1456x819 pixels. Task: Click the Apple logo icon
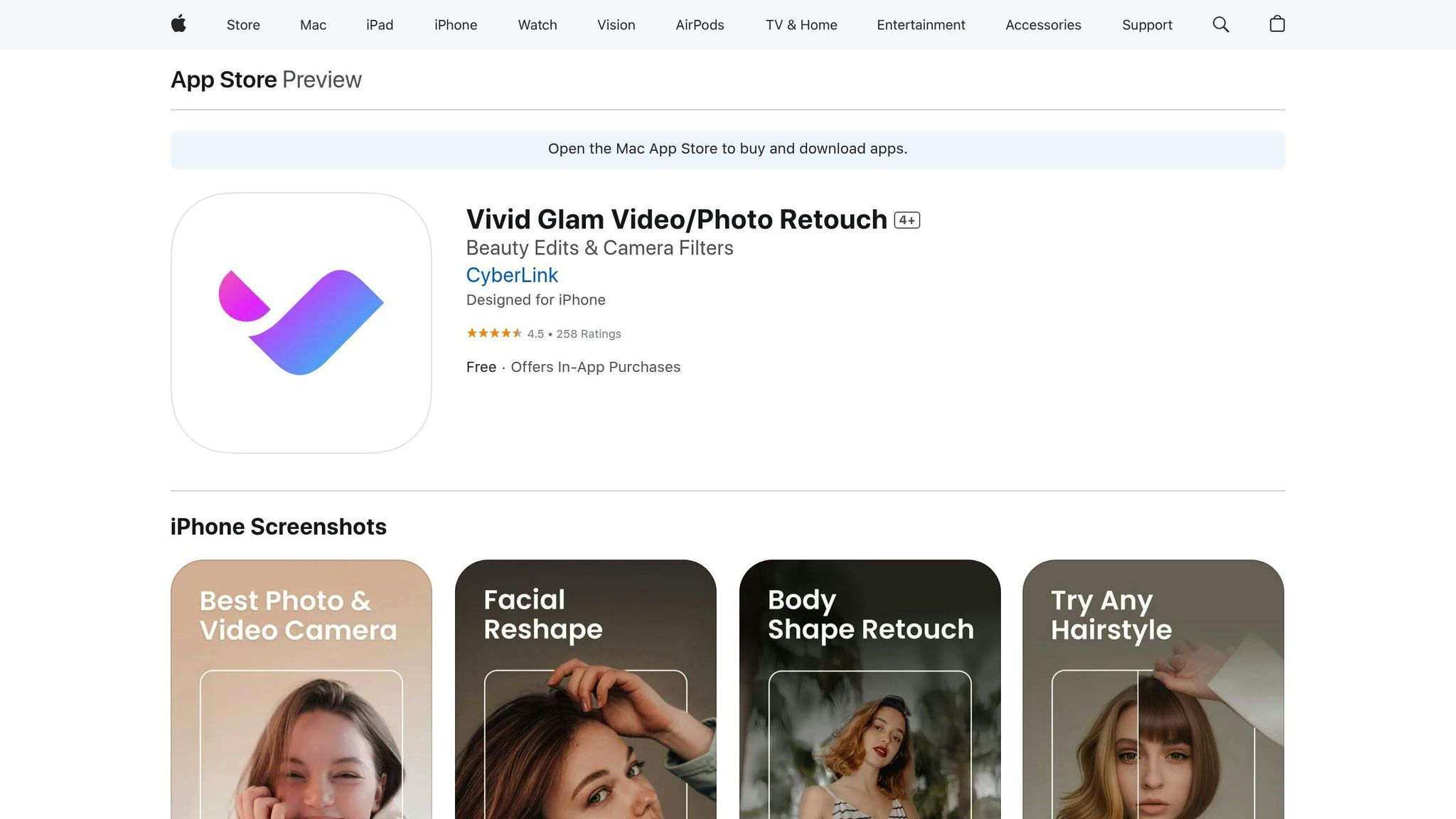coord(179,24)
